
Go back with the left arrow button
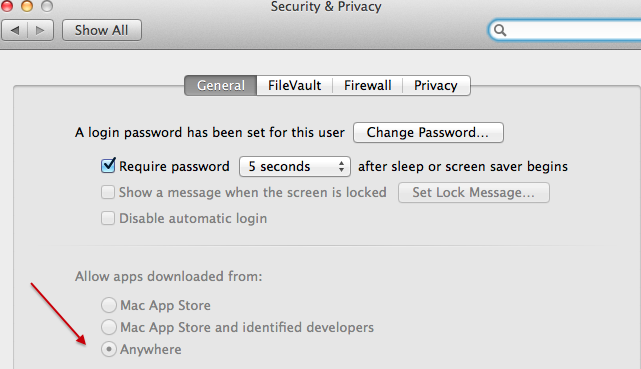(x=15, y=30)
